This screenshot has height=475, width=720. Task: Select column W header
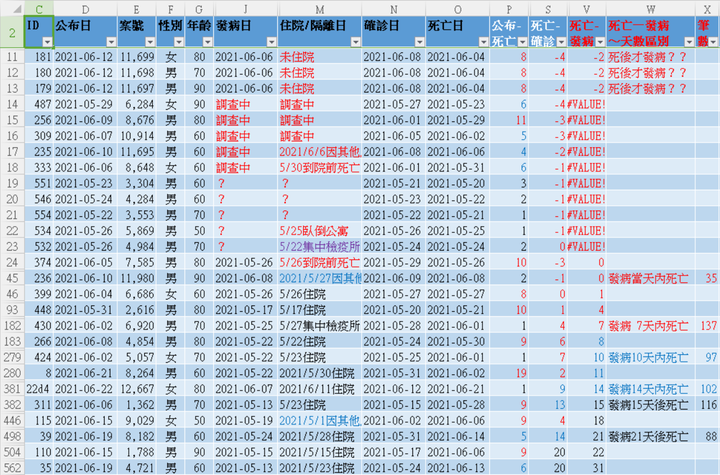pyautogui.click(x=651, y=9)
